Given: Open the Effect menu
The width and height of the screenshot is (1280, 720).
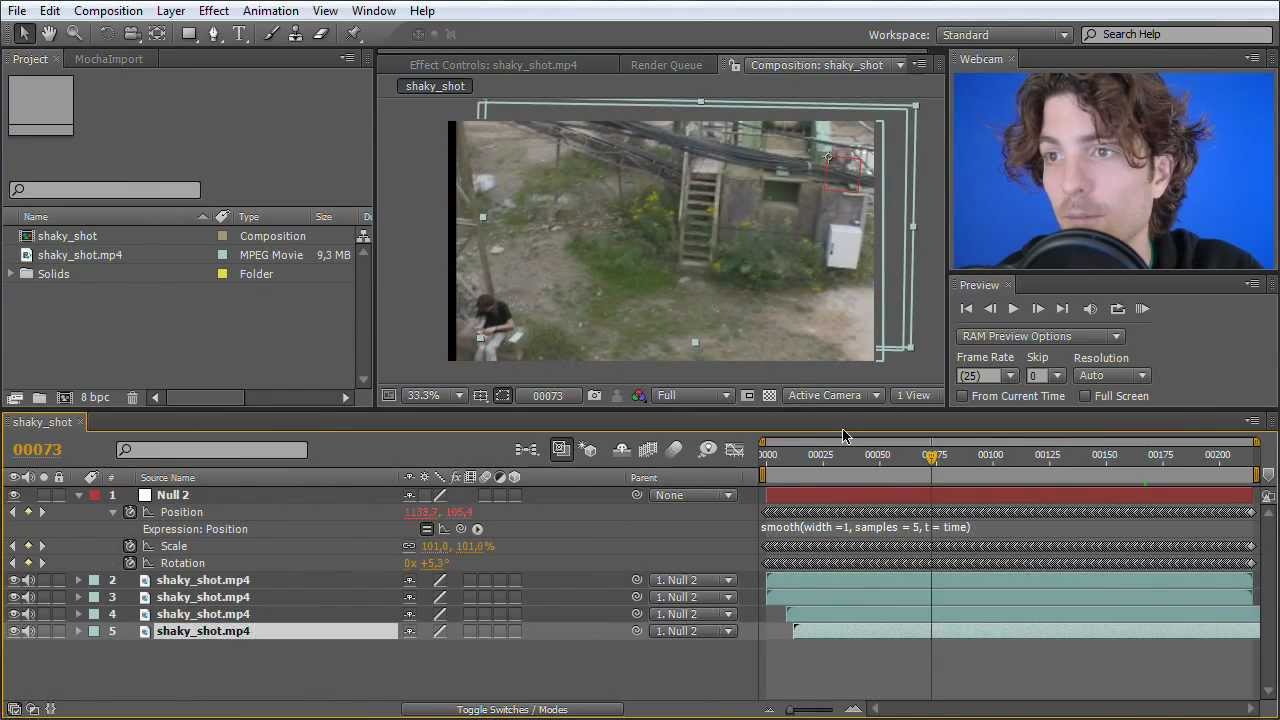Looking at the screenshot, I should [213, 11].
